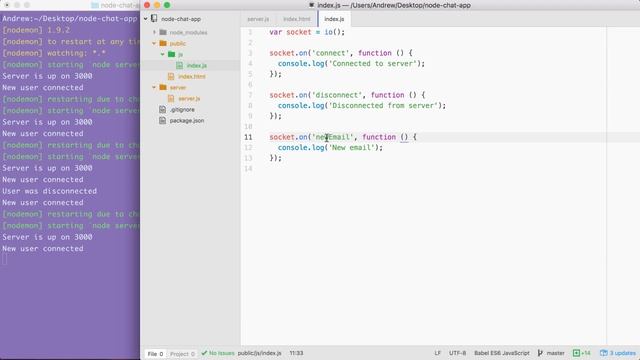
Task: Open the File 0 linter panel
Action: (x=155, y=353)
